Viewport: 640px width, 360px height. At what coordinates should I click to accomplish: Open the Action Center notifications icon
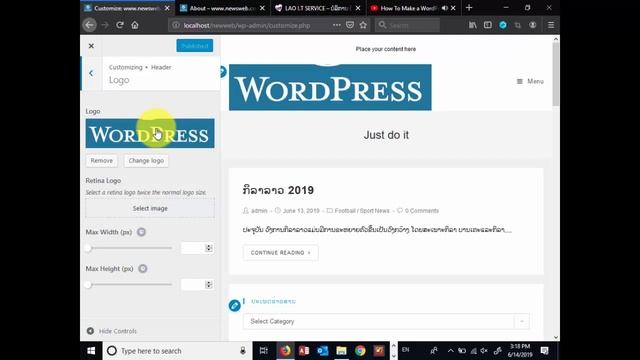[x=544, y=351]
